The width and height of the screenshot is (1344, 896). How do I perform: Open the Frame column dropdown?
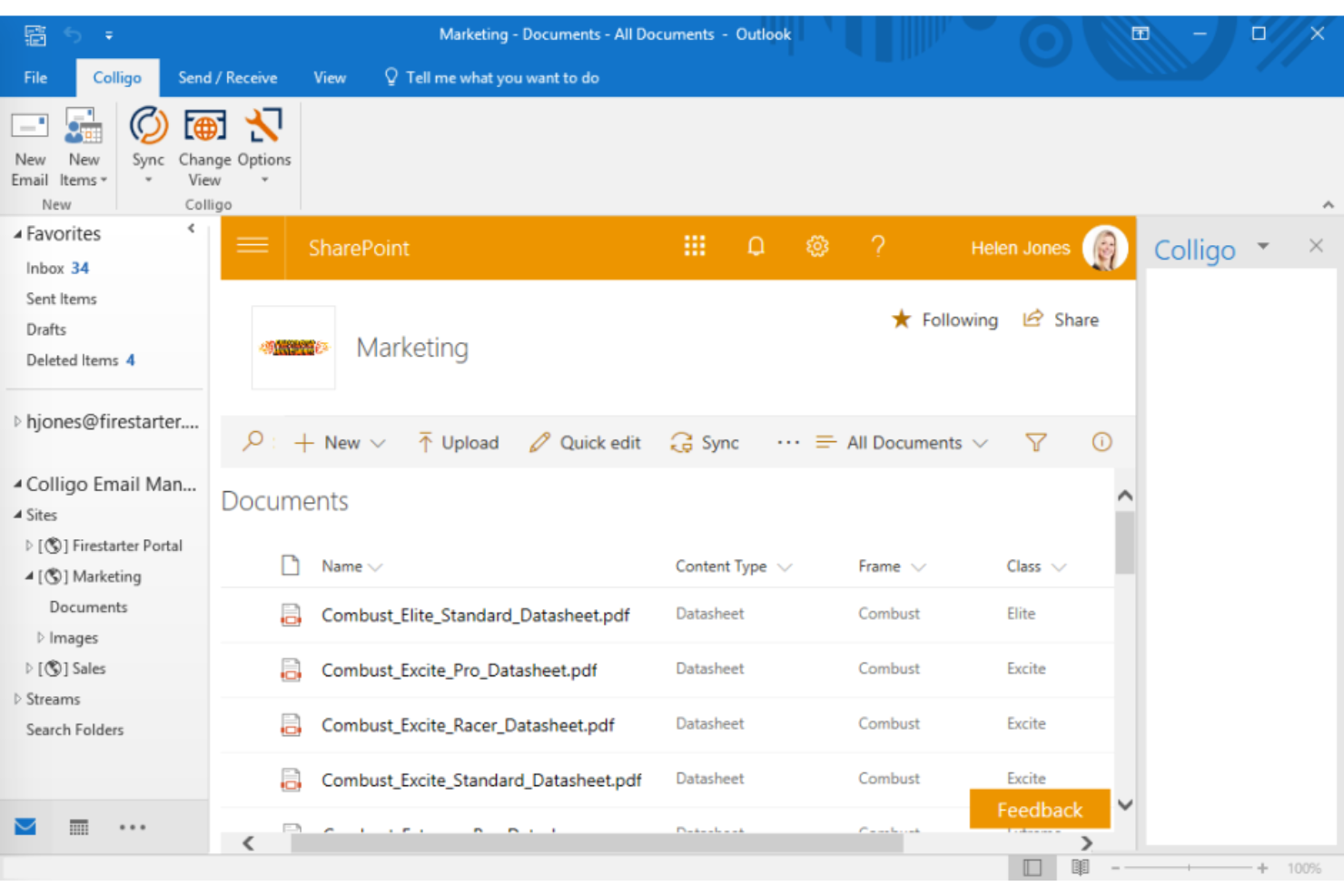[918, 567]
